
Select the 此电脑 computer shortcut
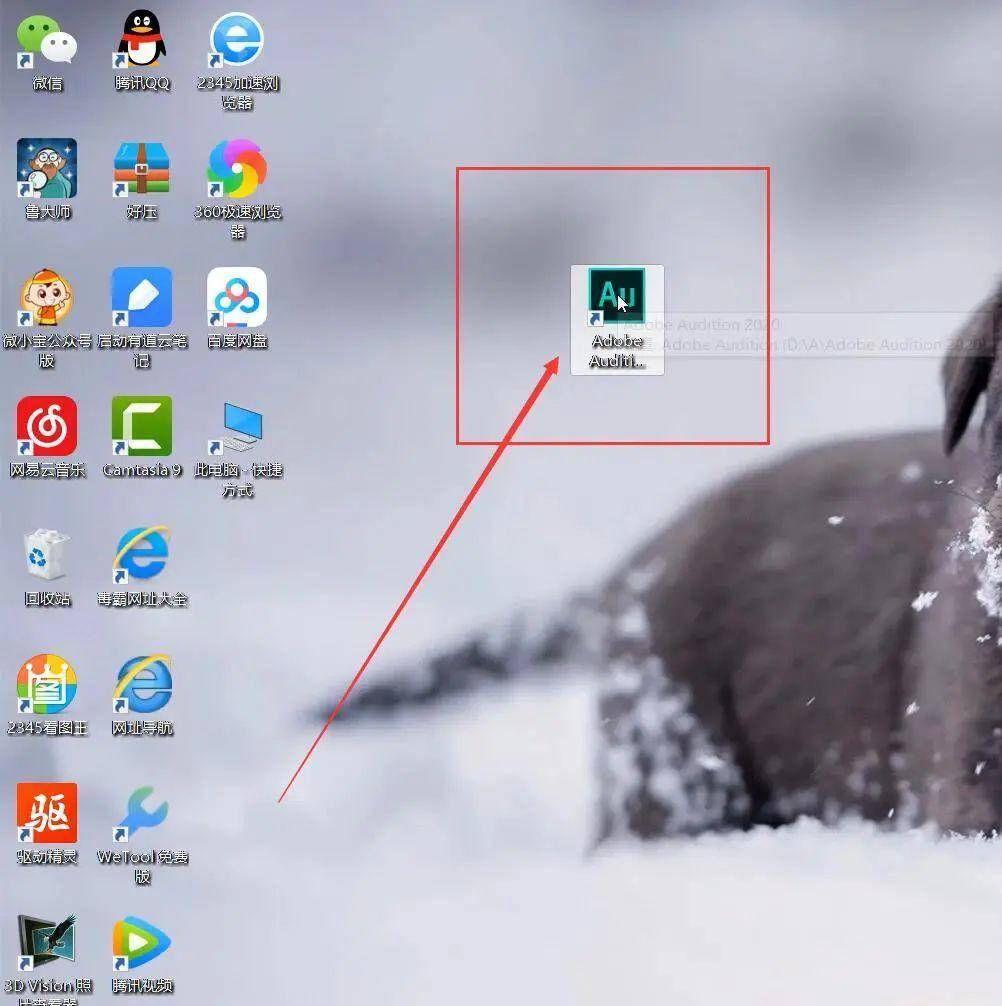[x=237, y=427]
